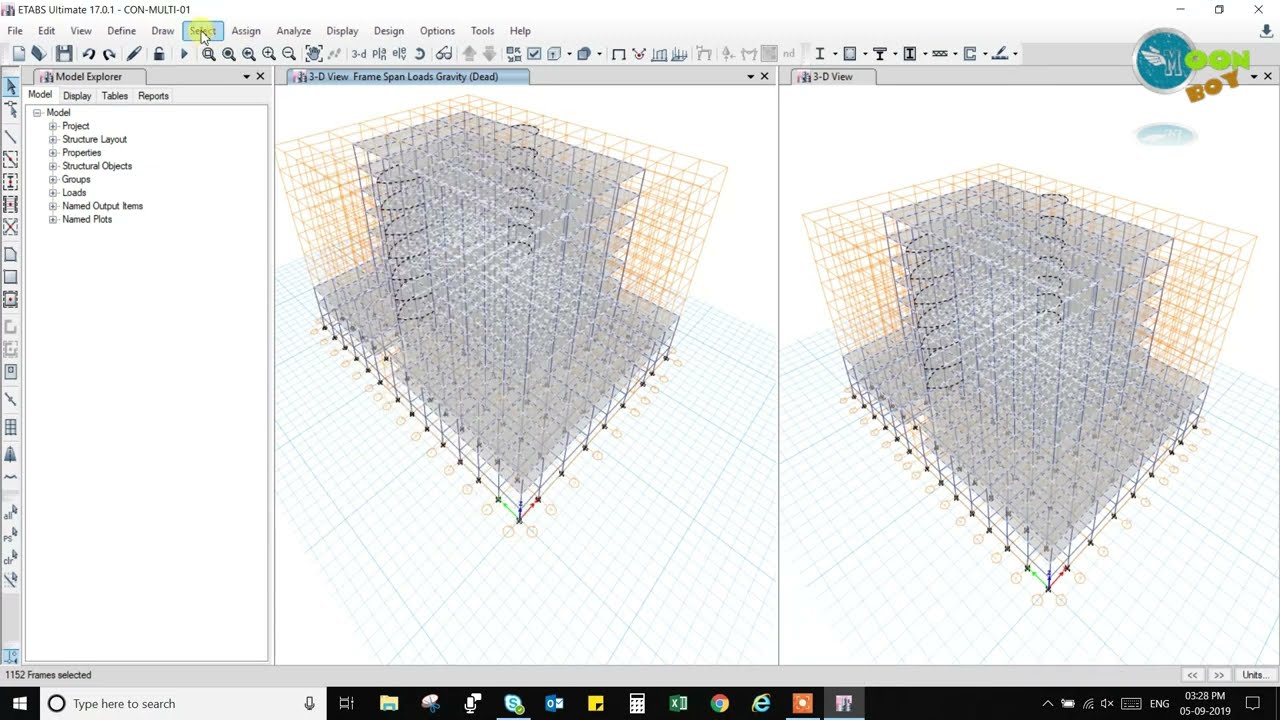Image resolution: width=1280 pixels, height=720 pixels.
Task: Click the Undo arrow icon
Action: [89, 54]
